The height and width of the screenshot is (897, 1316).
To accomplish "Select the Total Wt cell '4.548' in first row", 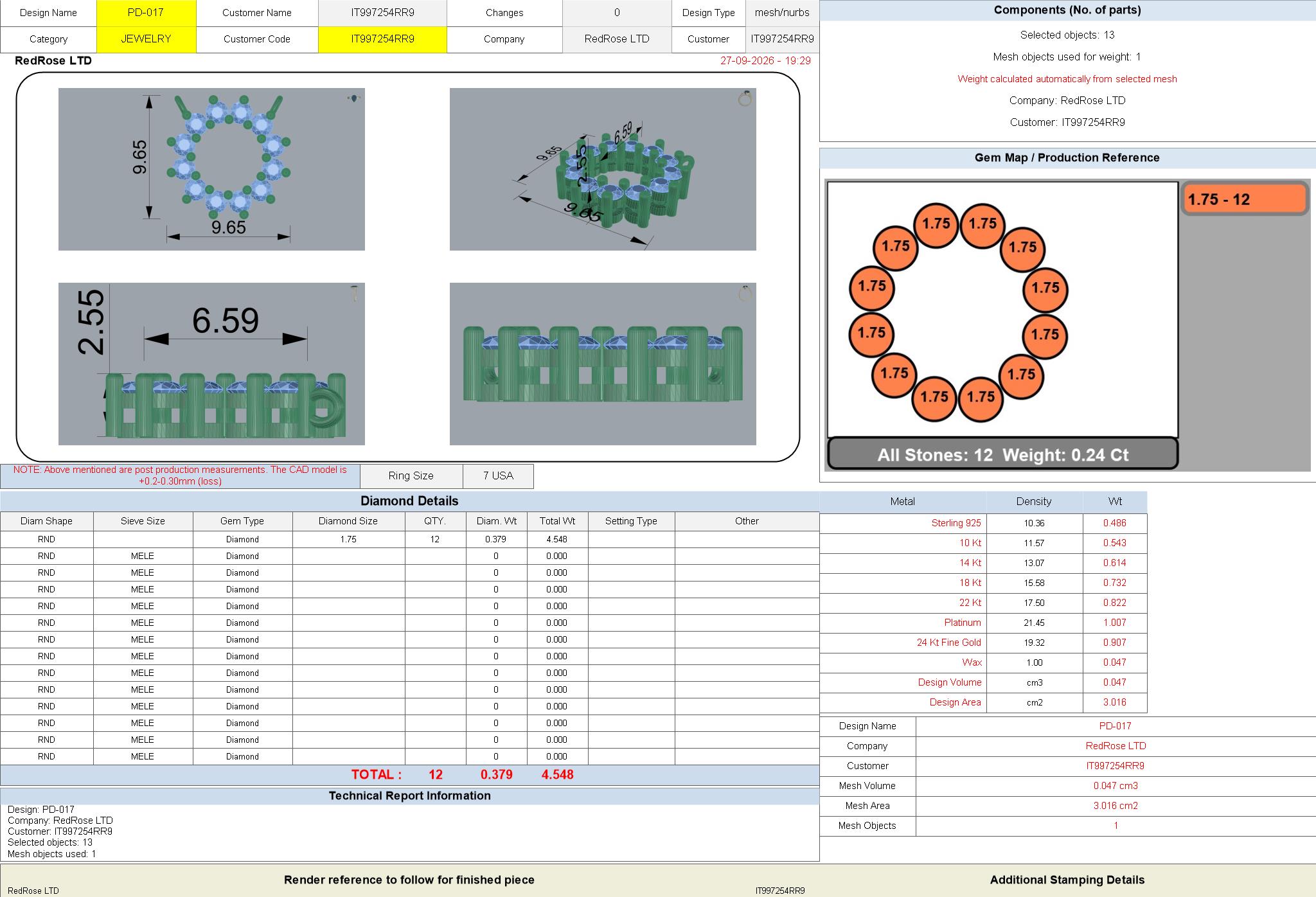I will point(557,539).
